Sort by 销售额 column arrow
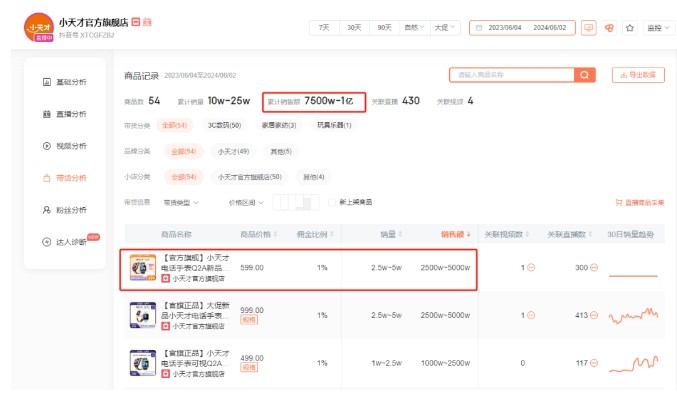 point(468,234)
